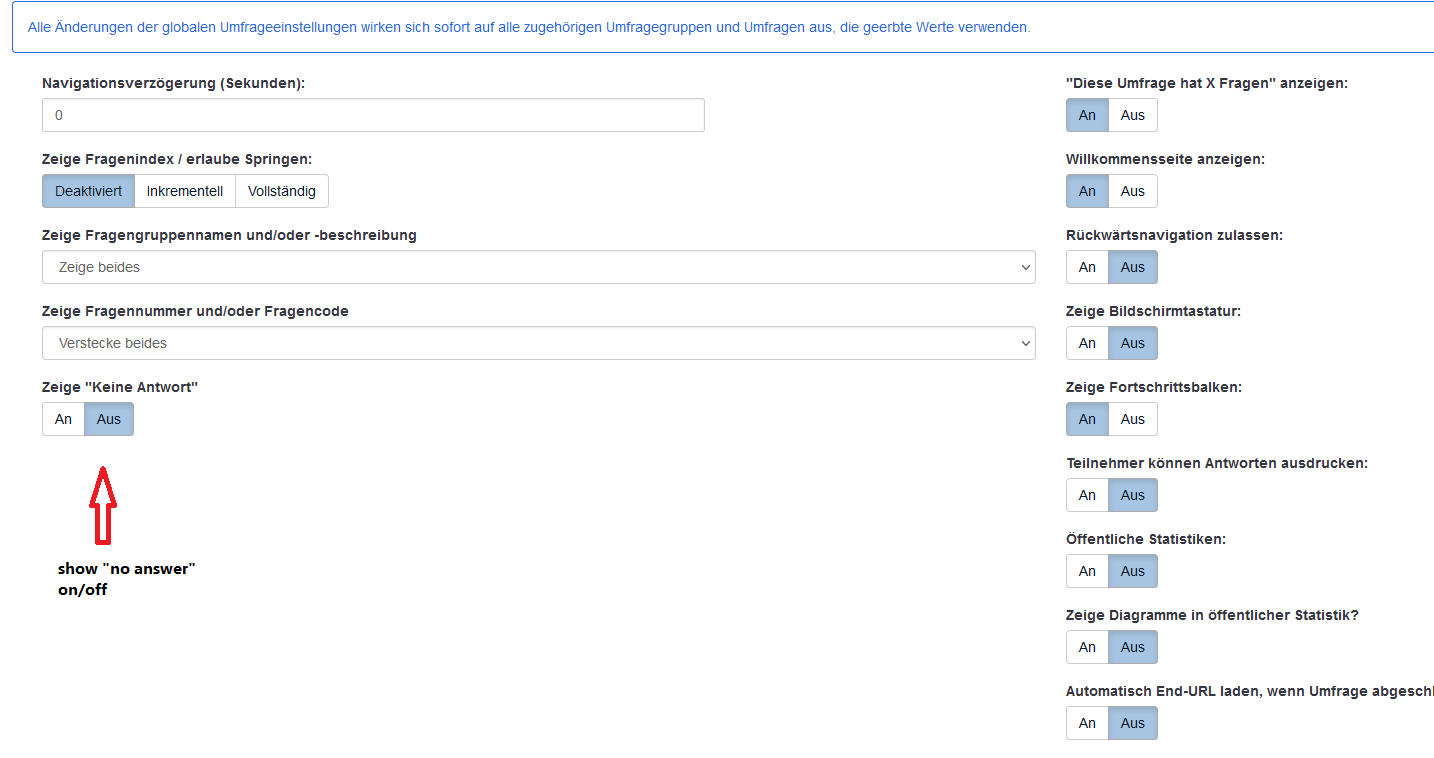Set Öffentliche Statistiken to An
1434x758 pixels.
tap(1087, 571)
